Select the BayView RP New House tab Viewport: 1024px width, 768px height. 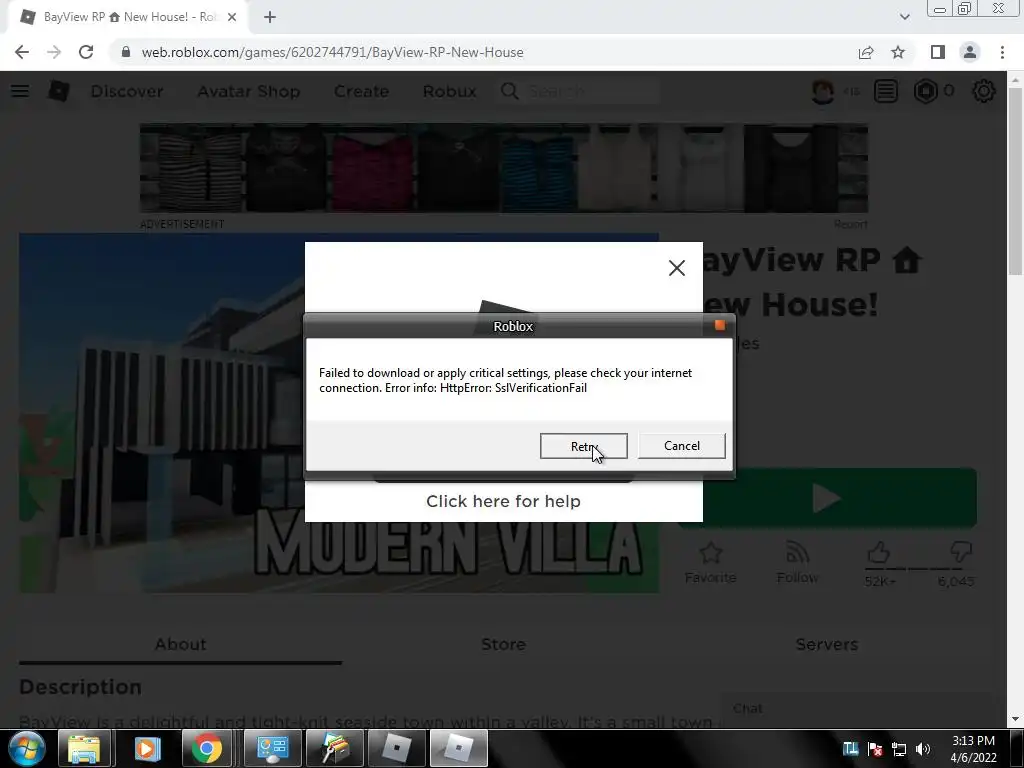coord(128,17)
